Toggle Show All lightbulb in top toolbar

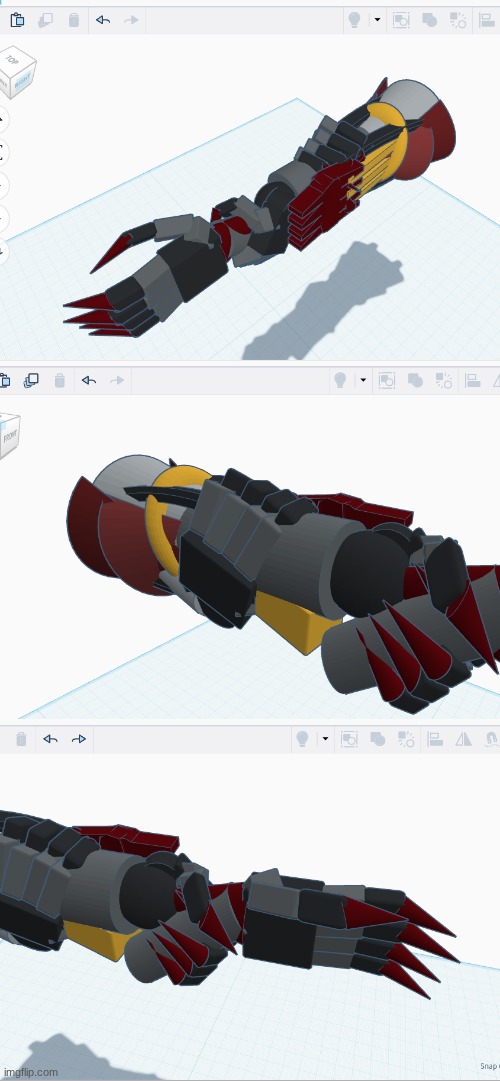(354, 20)
